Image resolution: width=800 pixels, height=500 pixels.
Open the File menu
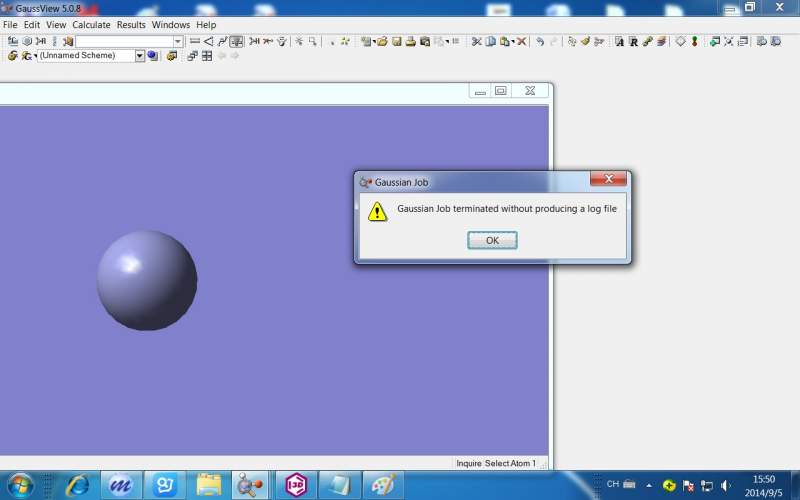(x=10, y=24)
